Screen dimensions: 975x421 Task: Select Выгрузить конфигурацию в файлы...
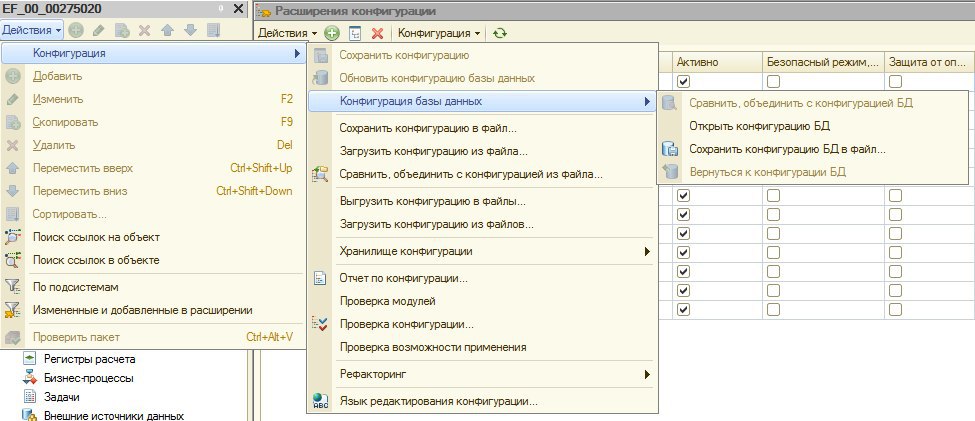(x=482, y=201)
